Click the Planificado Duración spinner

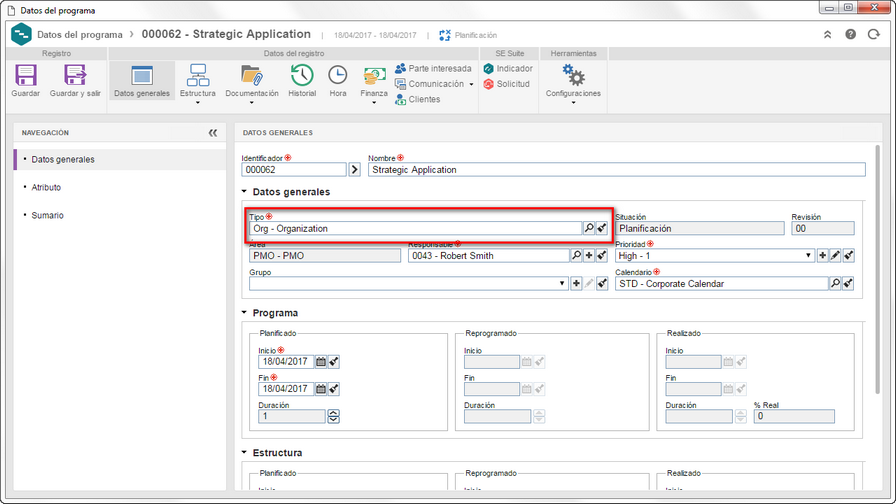pos(334,416)
